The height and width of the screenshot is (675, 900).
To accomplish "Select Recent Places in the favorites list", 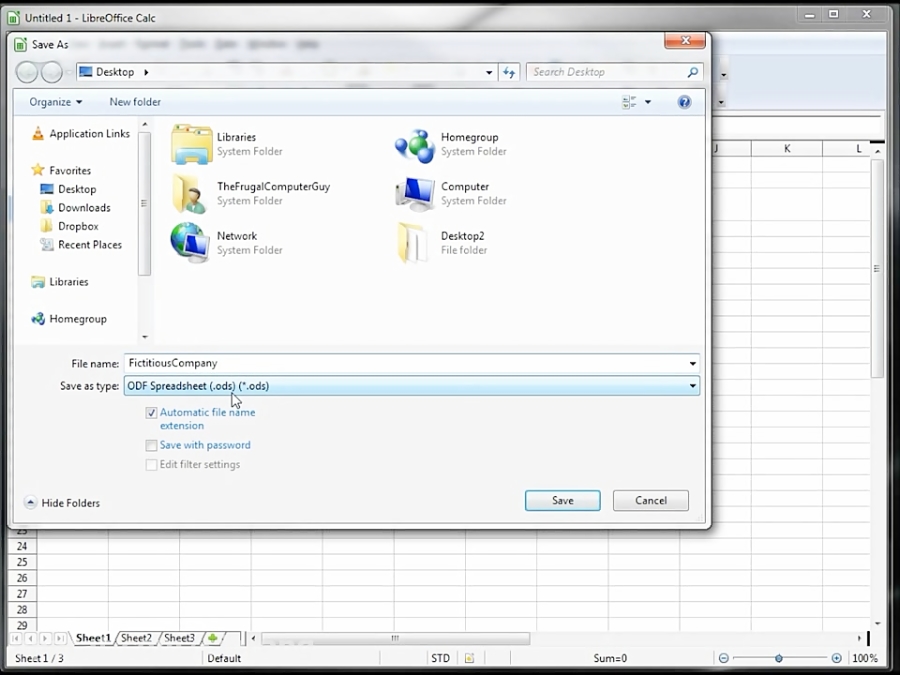I will click(89, 245).
